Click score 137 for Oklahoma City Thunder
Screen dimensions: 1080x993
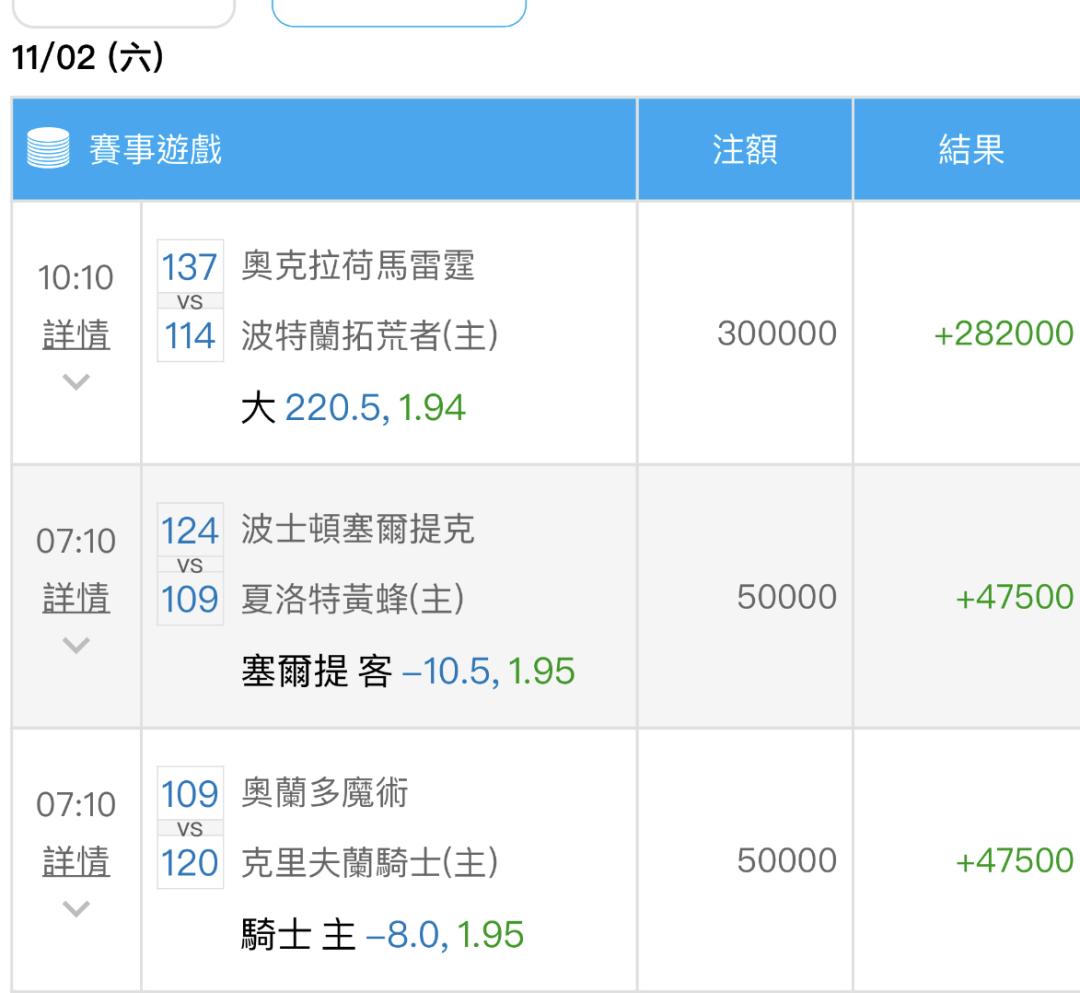coord(190,266)
